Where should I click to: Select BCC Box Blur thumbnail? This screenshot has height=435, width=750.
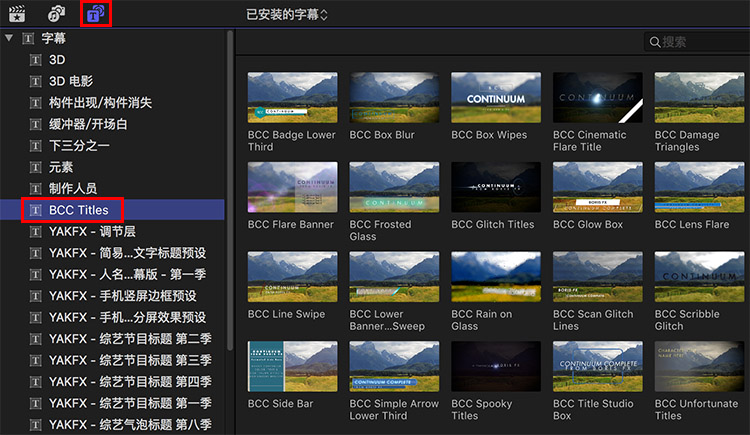pyautogui.click(x=394, y=98)
